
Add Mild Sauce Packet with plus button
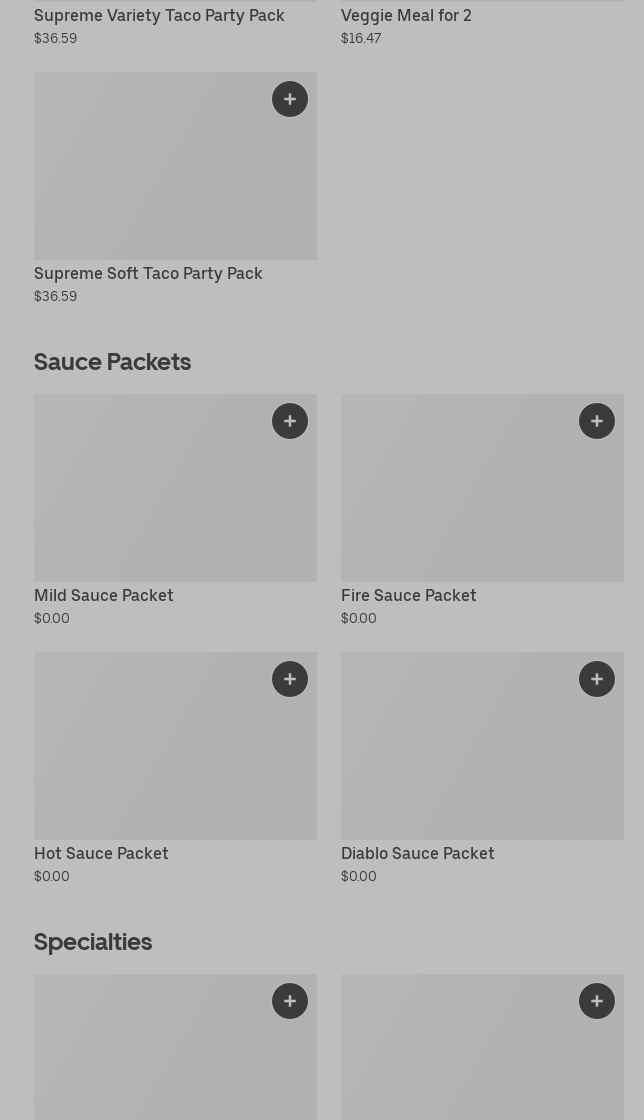pyautogui.click(x=290, y=421)
